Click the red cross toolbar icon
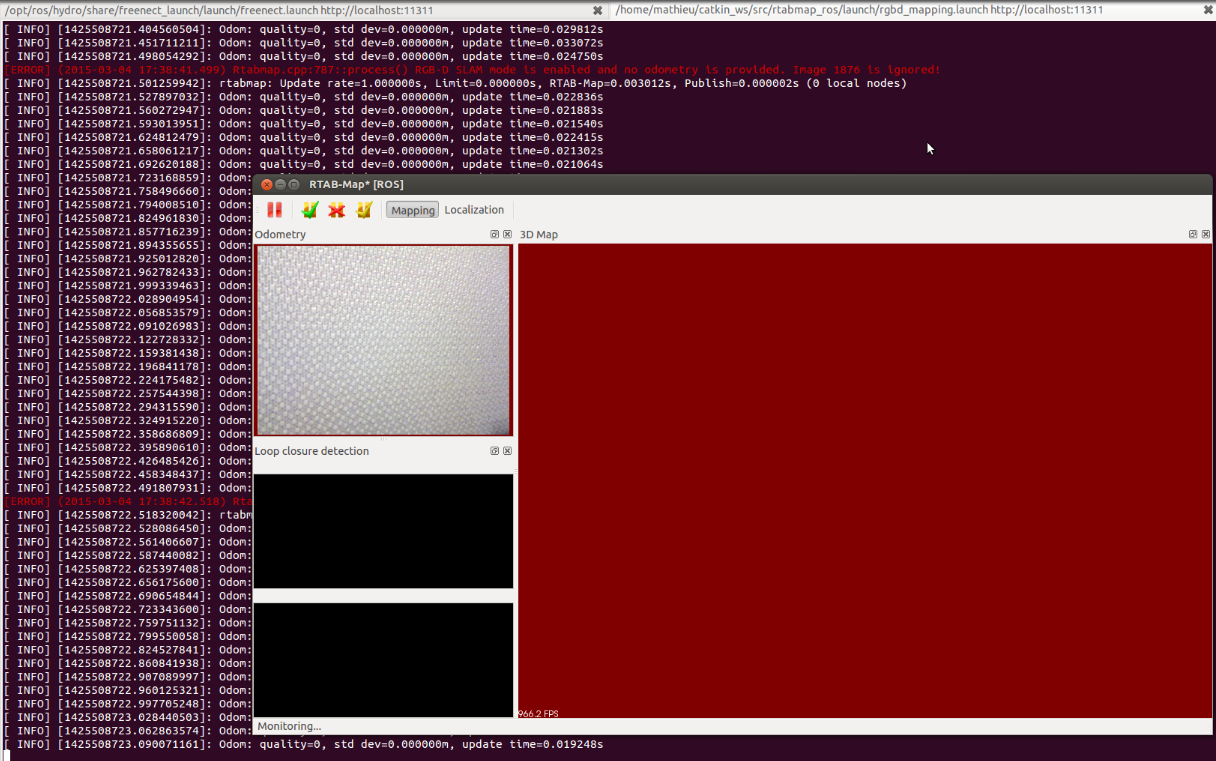 (337, 210)
